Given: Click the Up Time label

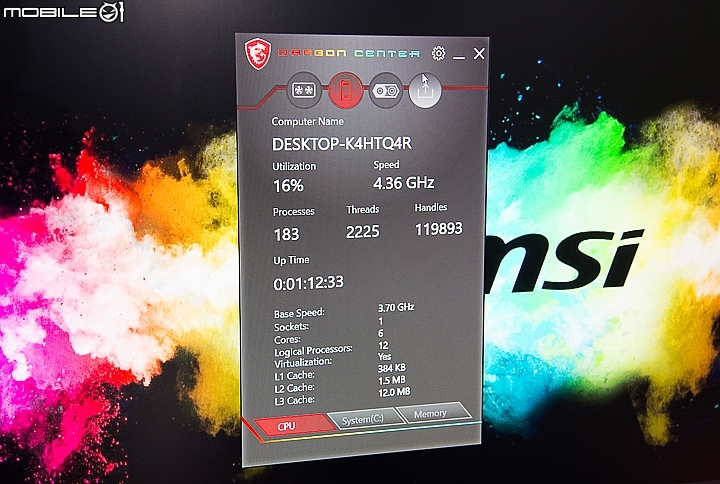Looking at the screenshot, I should 291,260.
